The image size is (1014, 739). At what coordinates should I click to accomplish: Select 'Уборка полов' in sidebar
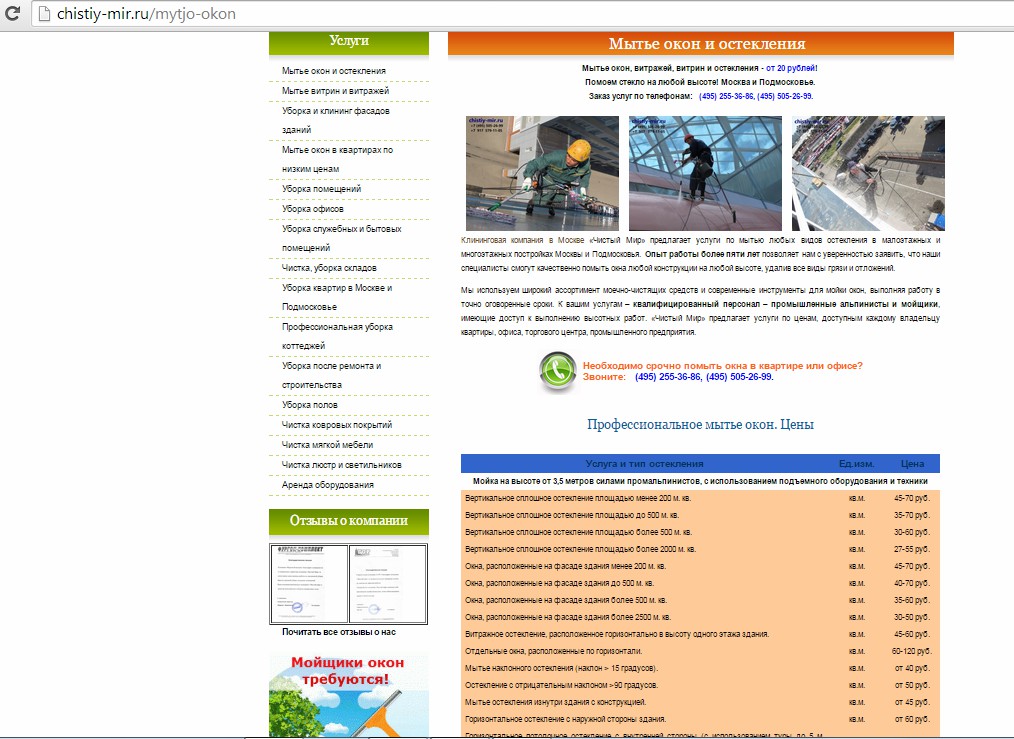click(310, 405)
